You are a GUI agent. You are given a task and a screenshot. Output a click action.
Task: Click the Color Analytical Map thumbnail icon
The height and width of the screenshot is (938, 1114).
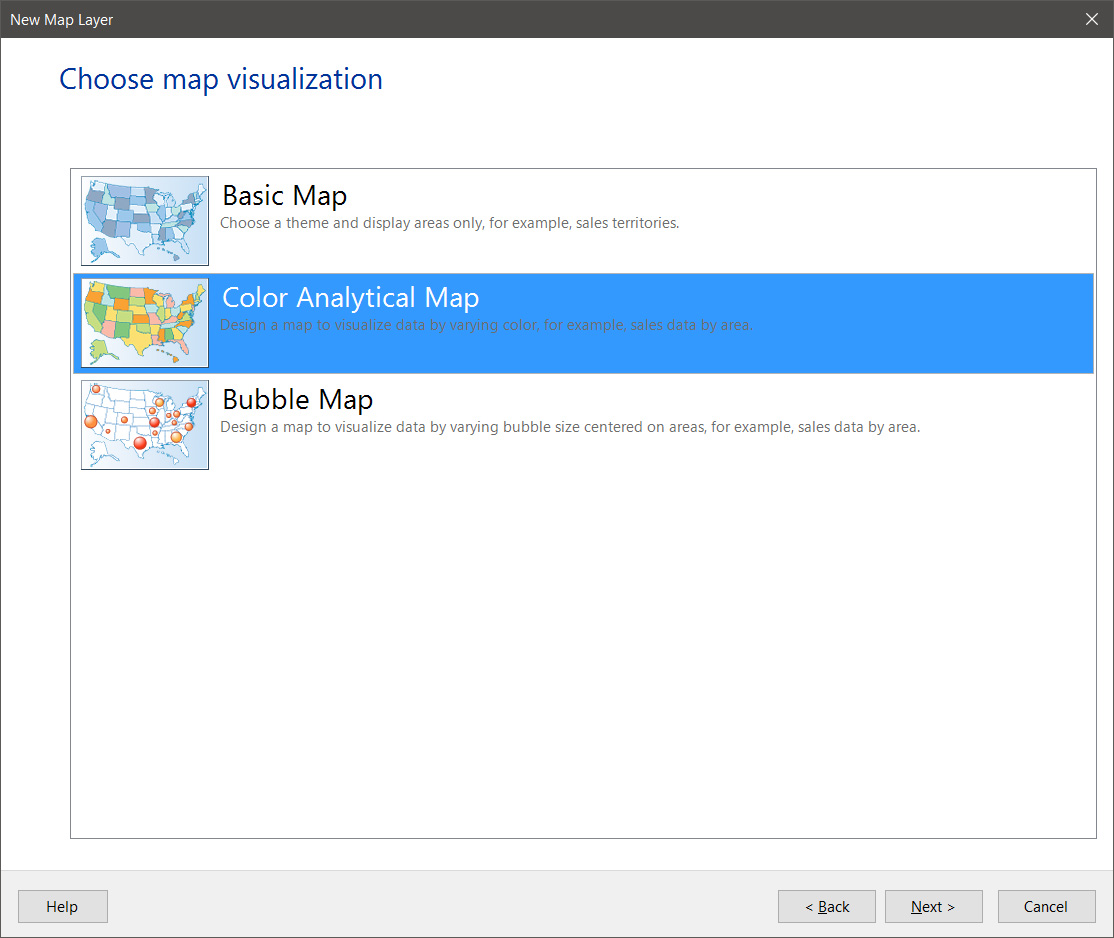tap(145, 323)
